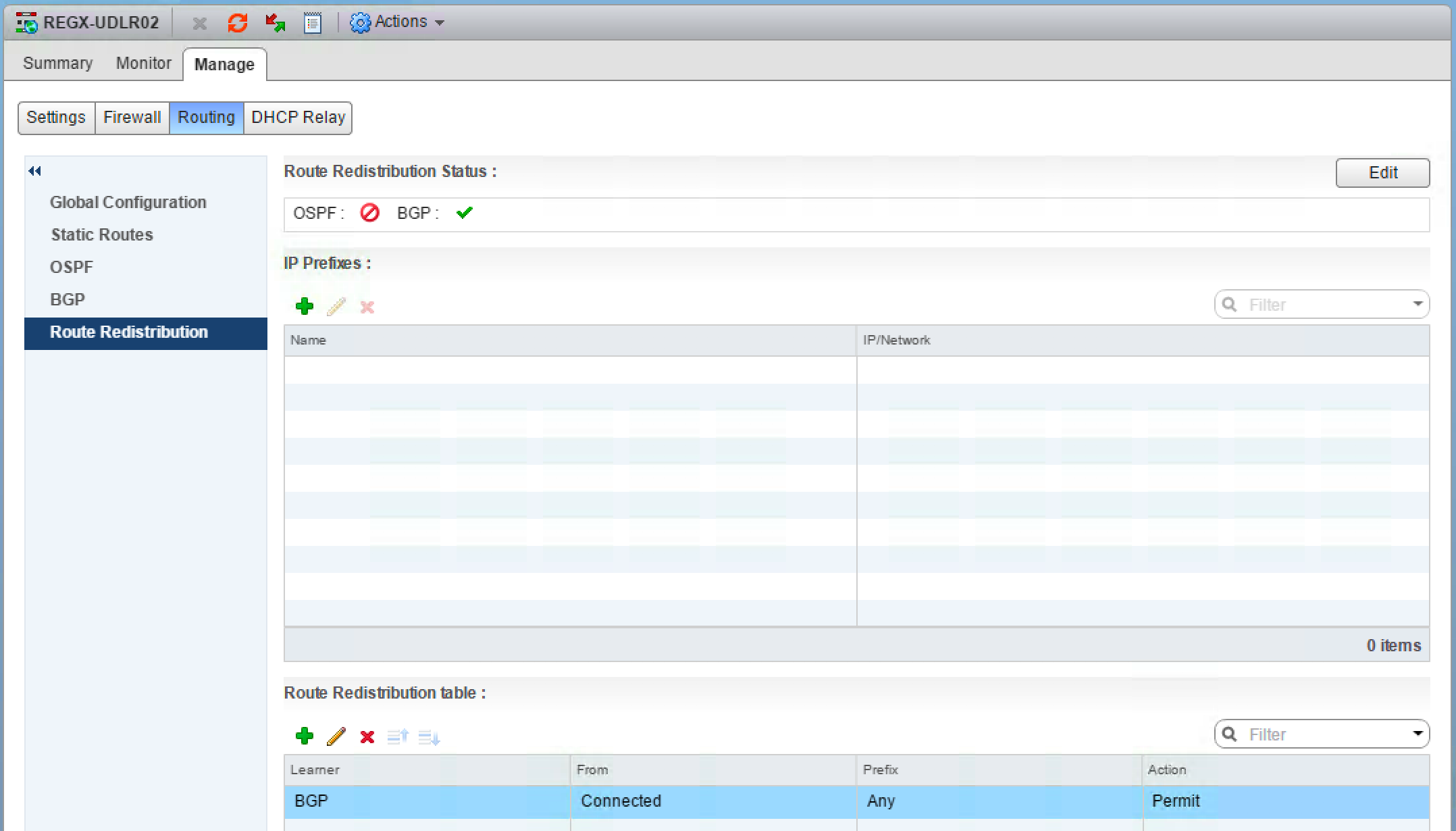Open the Actions dropdown menu
Viewport: 1456px width, 831px height.
click(397, 22)
